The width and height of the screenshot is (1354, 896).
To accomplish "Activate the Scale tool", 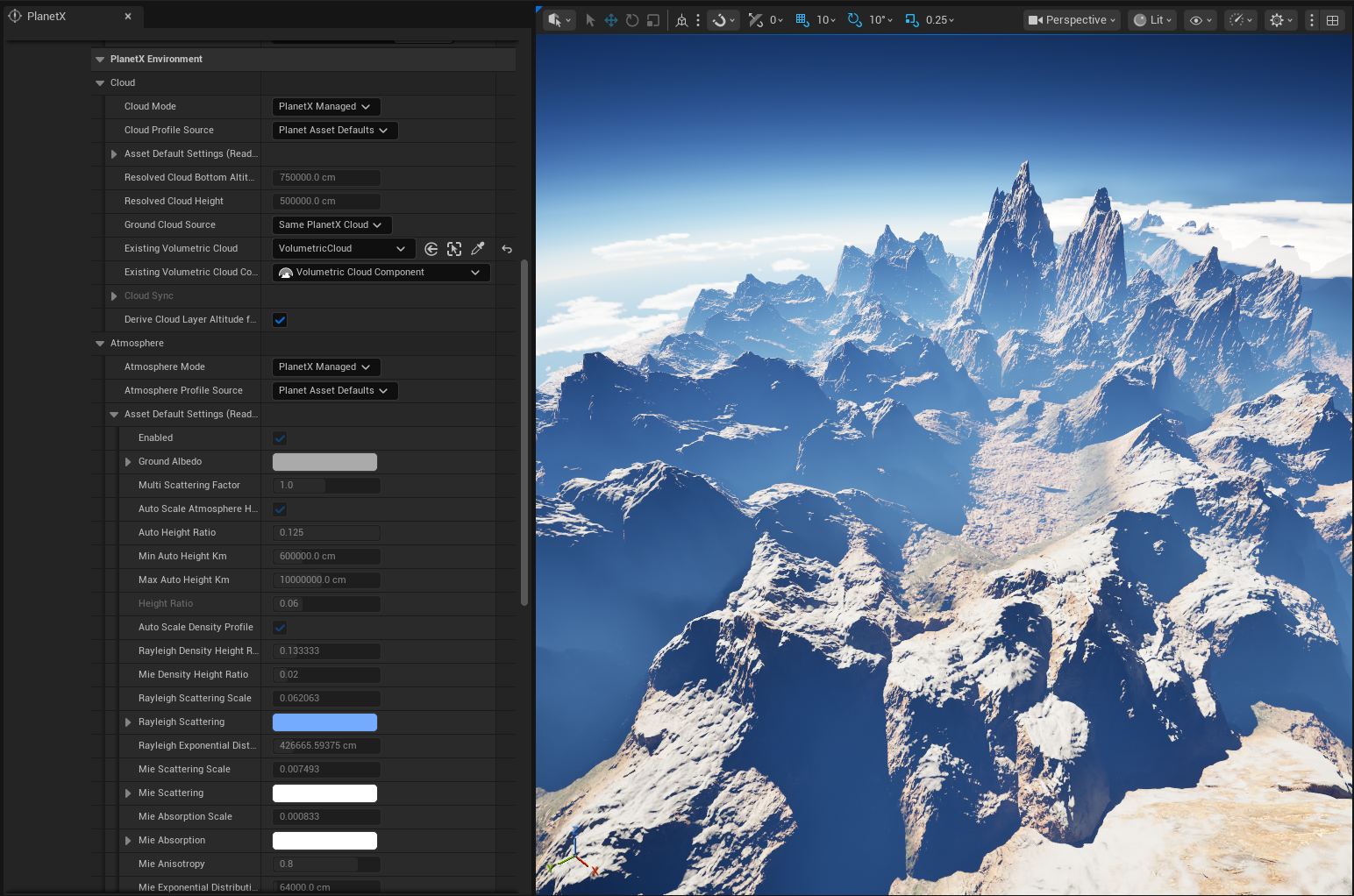I will click(653, 20).
